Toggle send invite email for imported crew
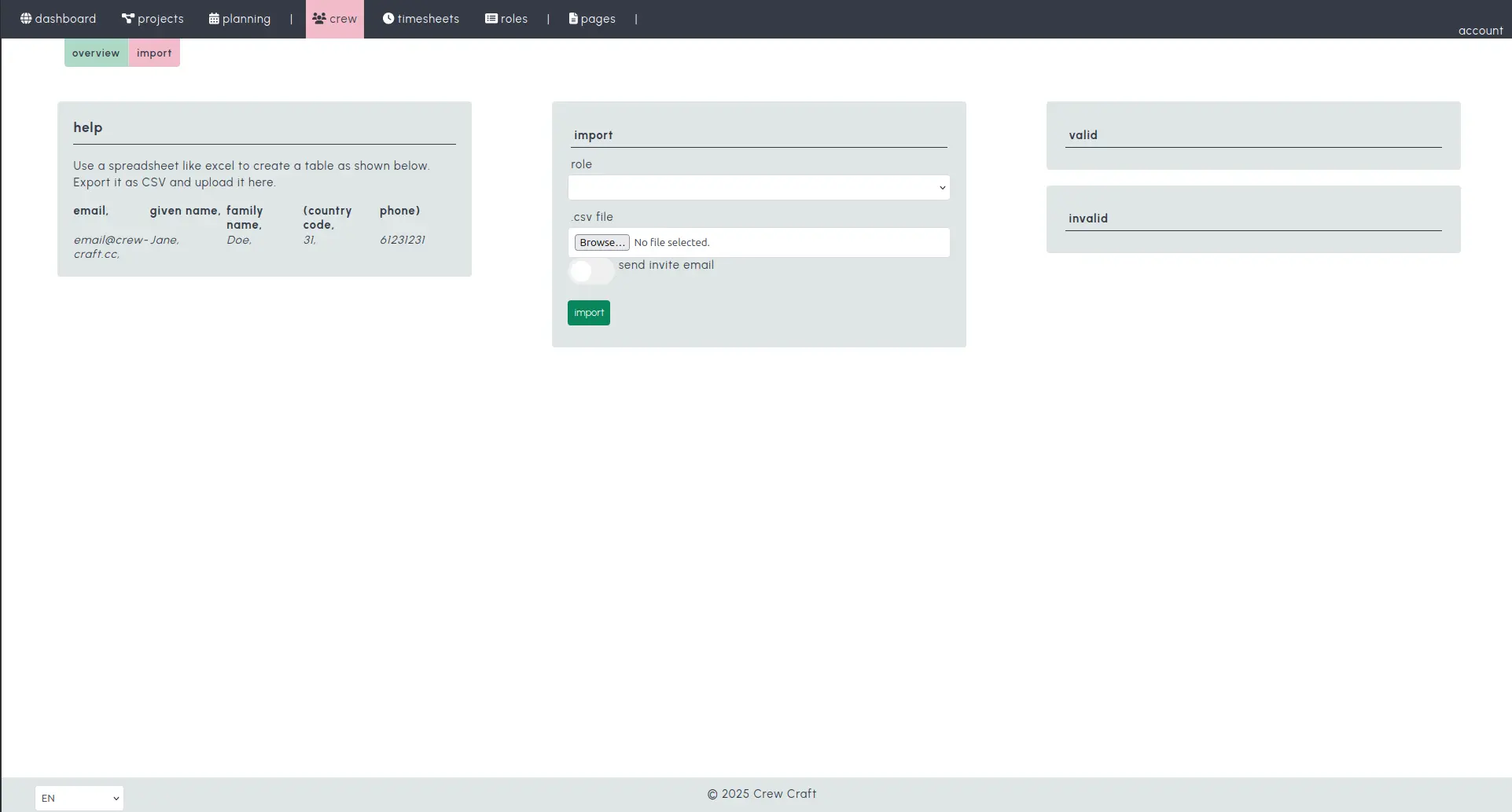Screen dimensions: 1512x812 pyautogui.click(x=590, y=271)
